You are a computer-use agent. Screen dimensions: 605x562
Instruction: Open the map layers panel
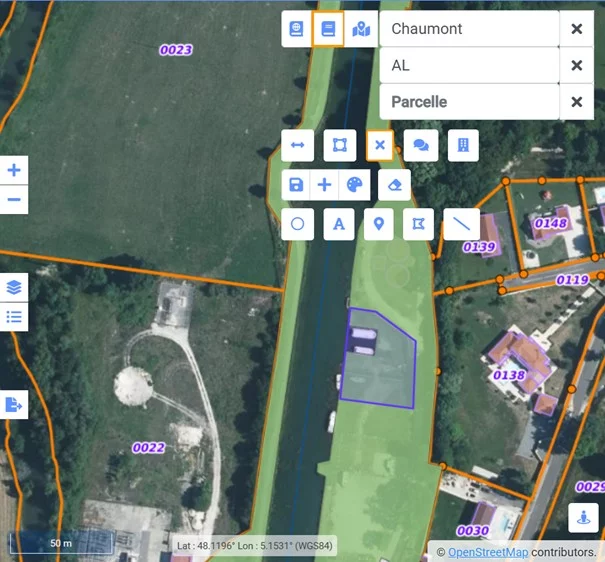click(x=14, y=288)
